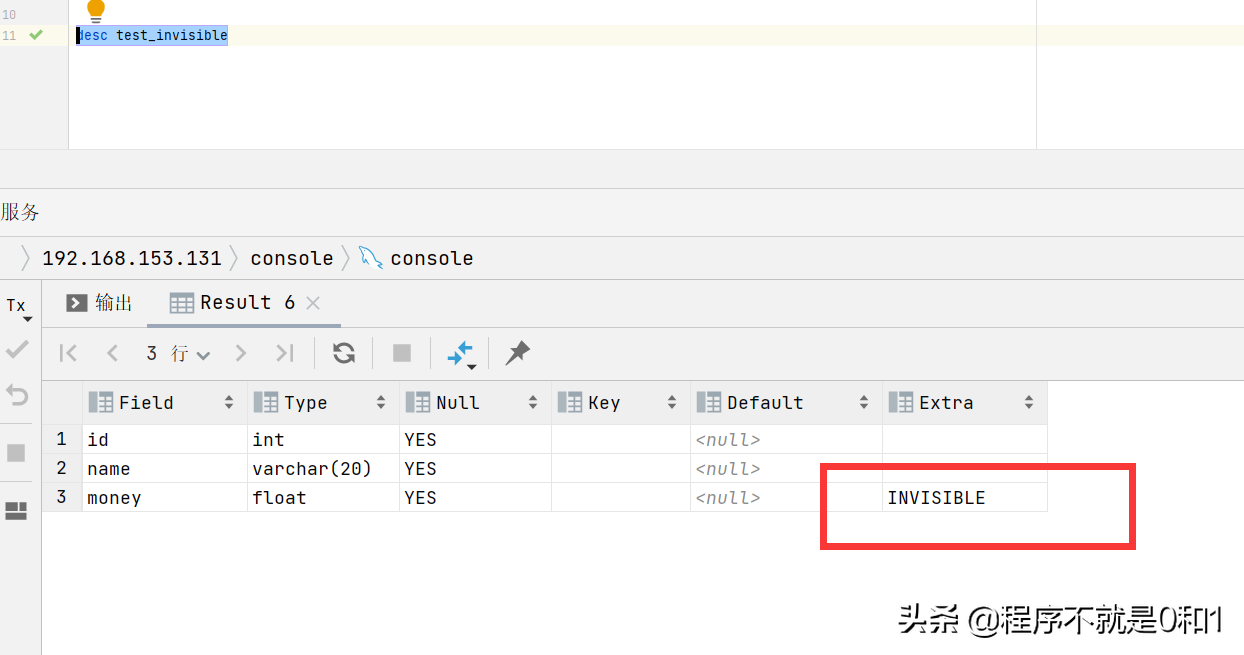Open the 3 rows page size dropdown

click(178, 353)
